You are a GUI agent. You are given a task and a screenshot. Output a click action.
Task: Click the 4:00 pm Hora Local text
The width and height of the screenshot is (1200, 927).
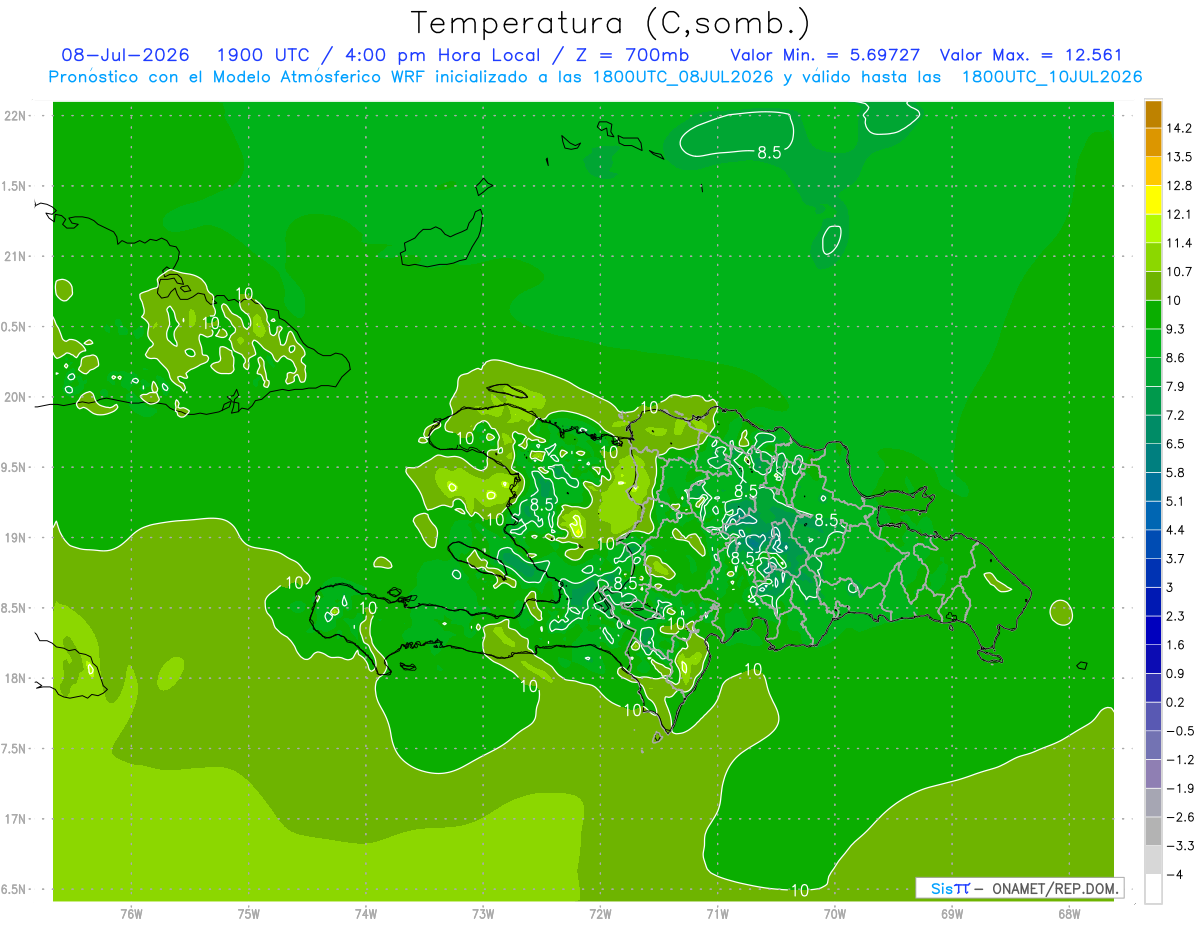click(464, 55)
